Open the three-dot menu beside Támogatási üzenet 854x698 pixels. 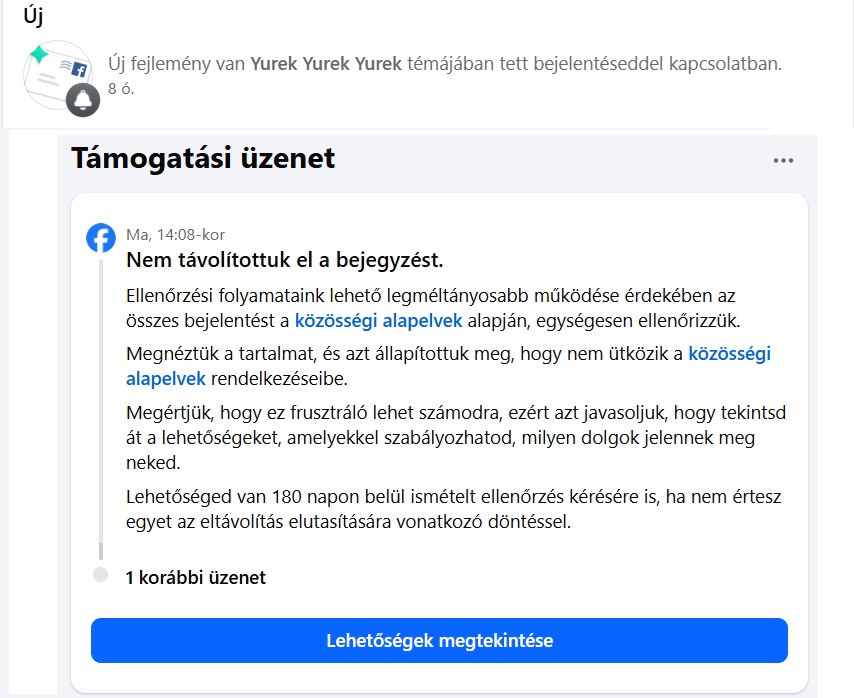point(783,161)
